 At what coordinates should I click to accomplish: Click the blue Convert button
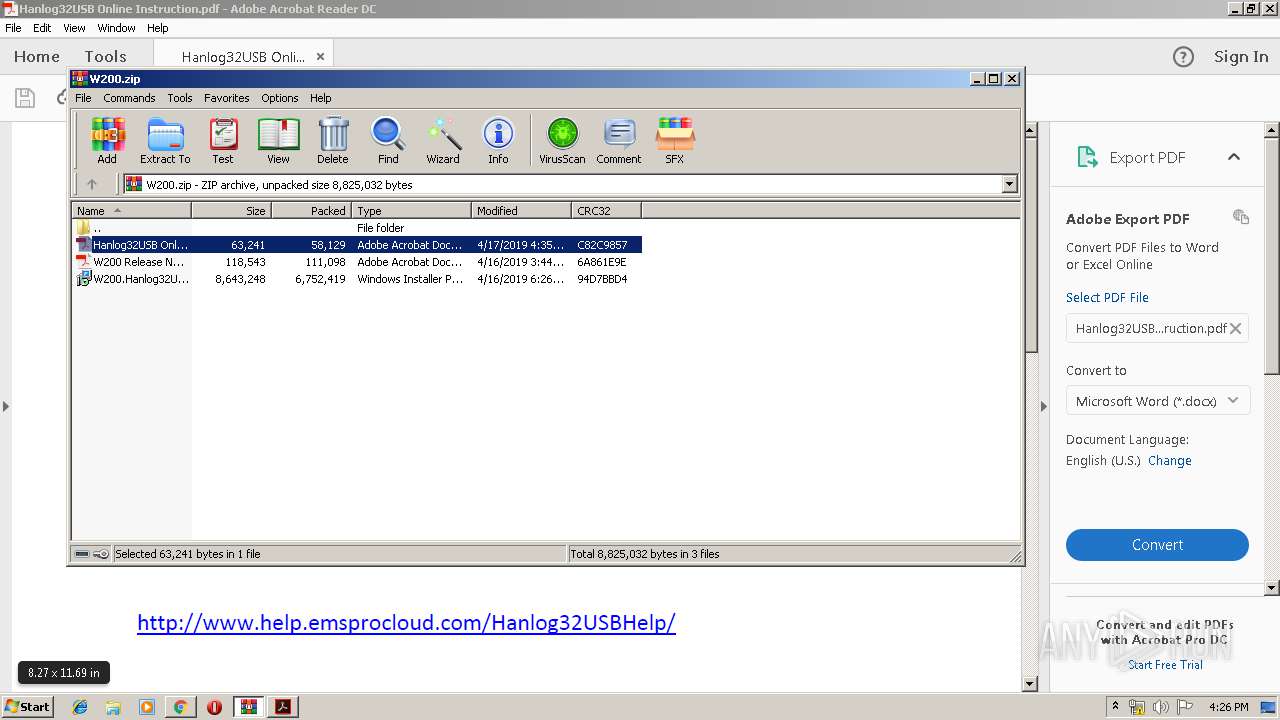(x=1157, y=545)
